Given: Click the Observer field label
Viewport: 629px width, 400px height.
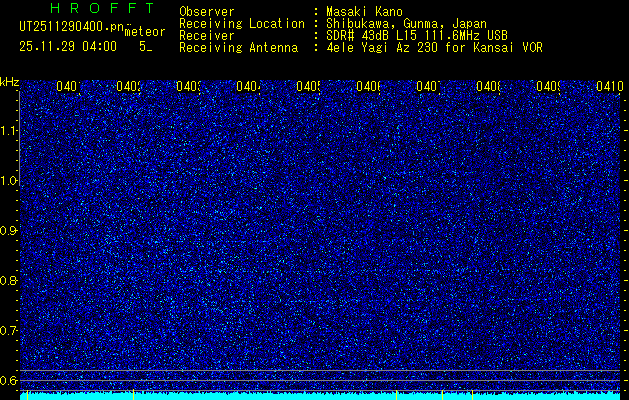Looking at the screenshot, I should tap(207, 12).
